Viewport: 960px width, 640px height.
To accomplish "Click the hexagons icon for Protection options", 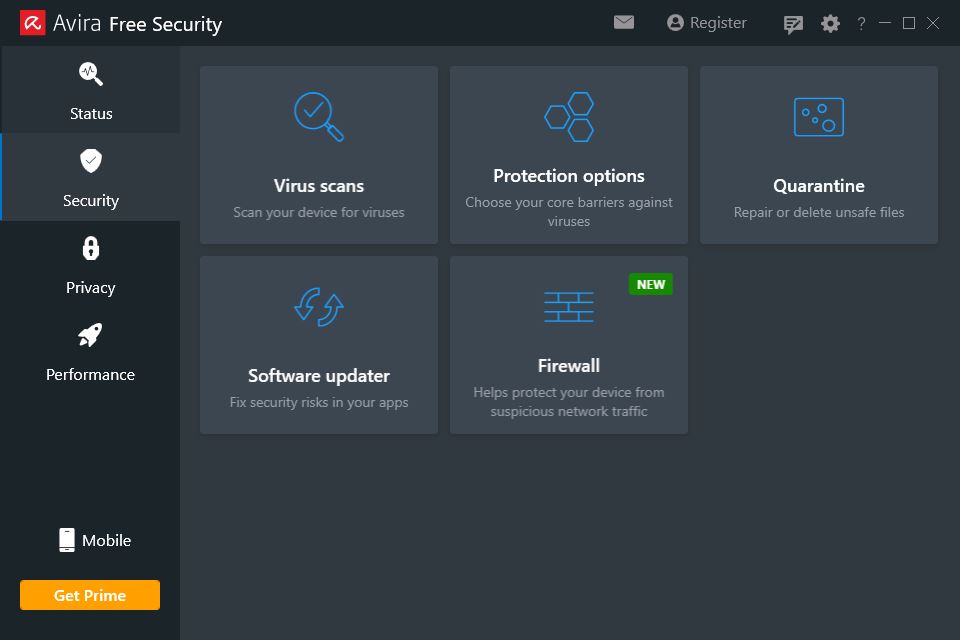I will click(569, 116).
